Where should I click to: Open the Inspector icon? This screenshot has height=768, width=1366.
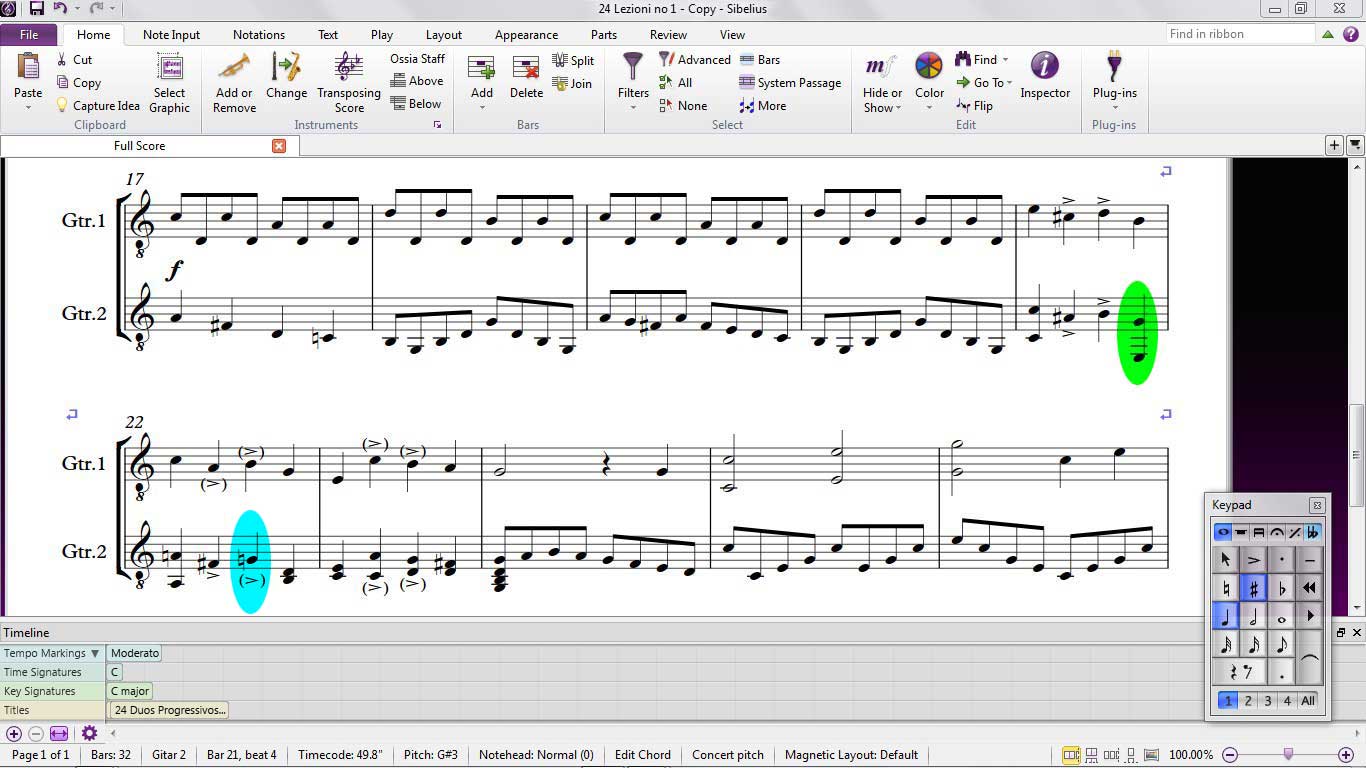pyautogui.click(x=1045, y=67)
